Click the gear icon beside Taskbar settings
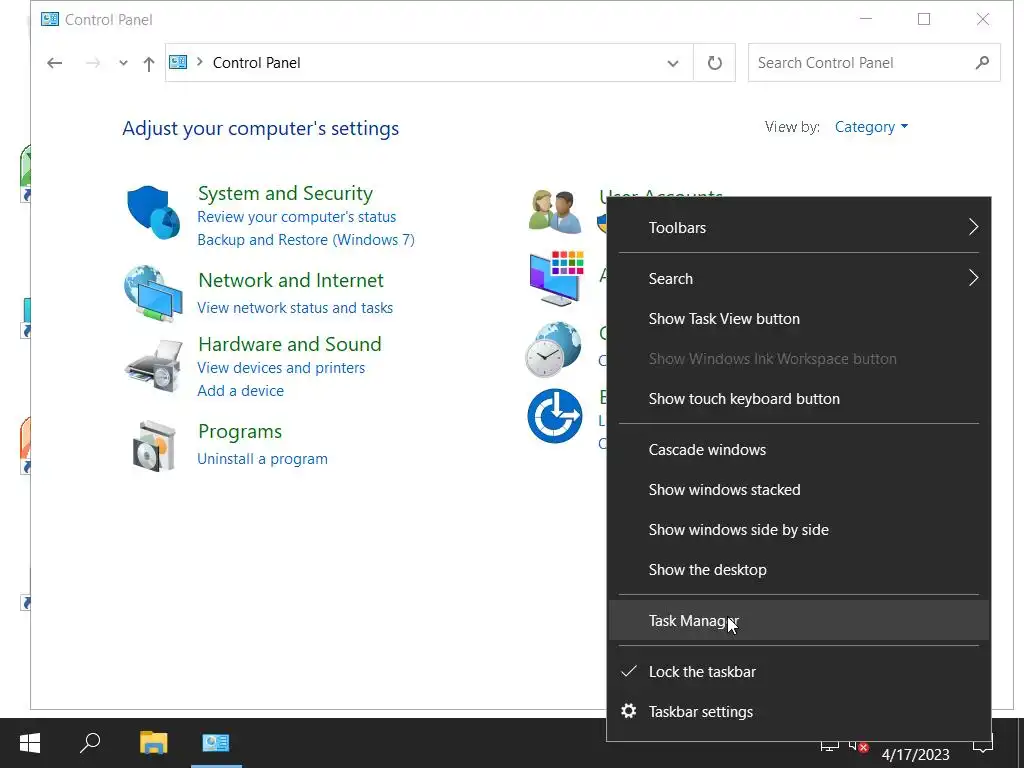 (629, 711)
